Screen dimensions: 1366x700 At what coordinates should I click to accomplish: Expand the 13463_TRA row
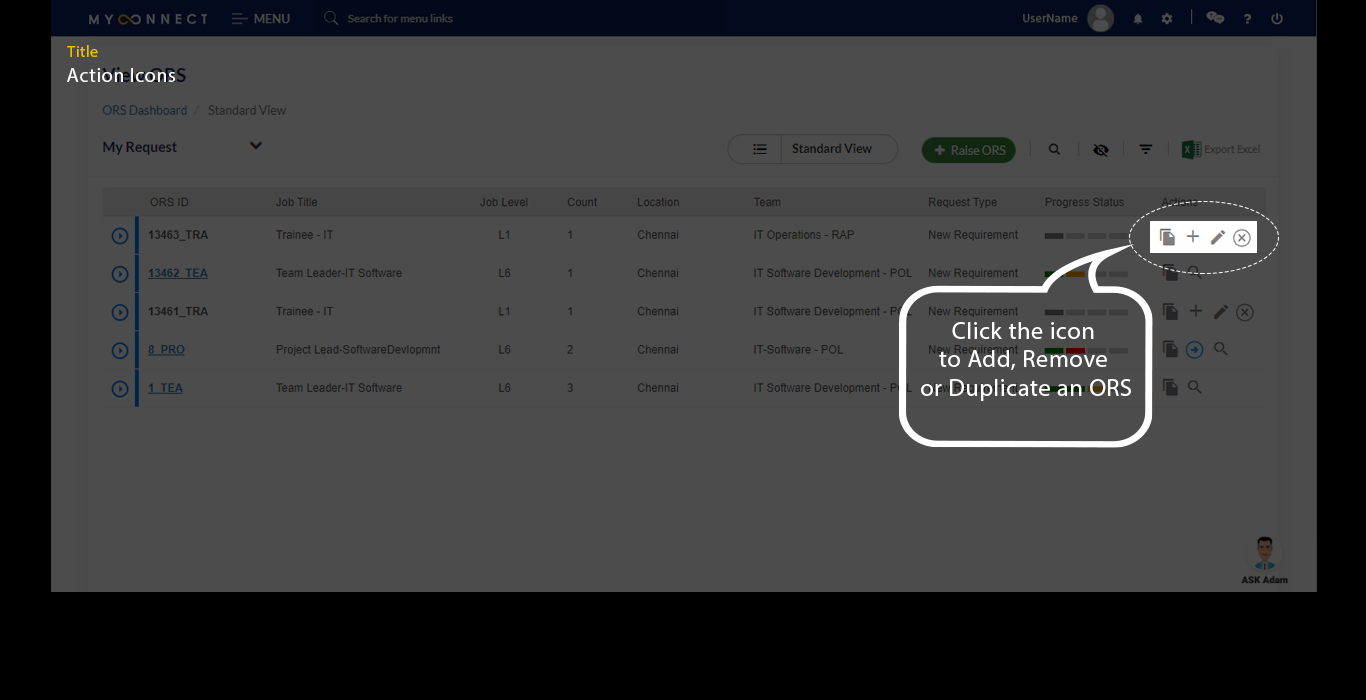pyautogui.click(x=120, y=236)
